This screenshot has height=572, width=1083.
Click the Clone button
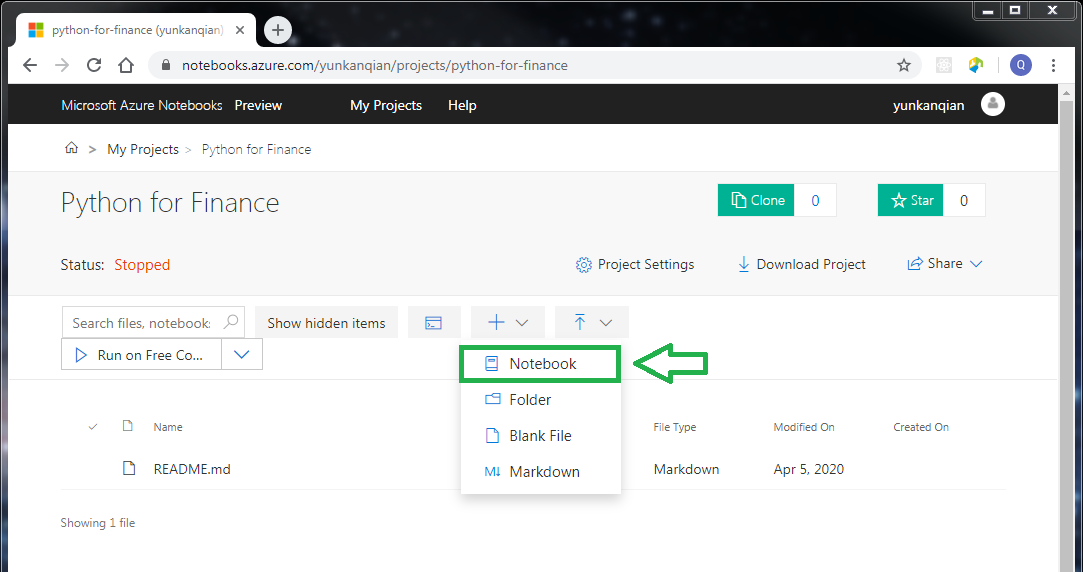coord(756,200)
